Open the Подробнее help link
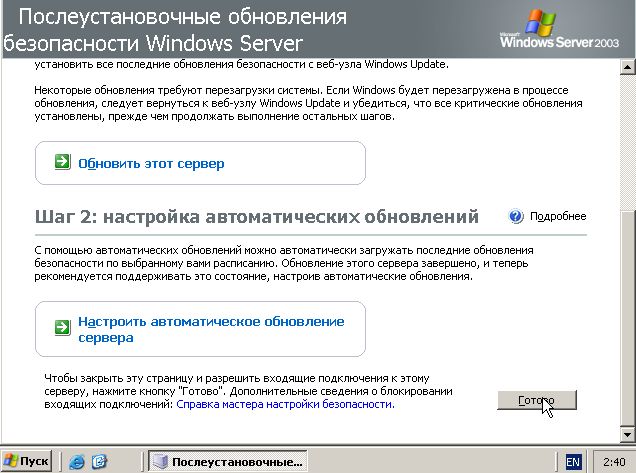 pyautogui.click(x=558, y=216)
